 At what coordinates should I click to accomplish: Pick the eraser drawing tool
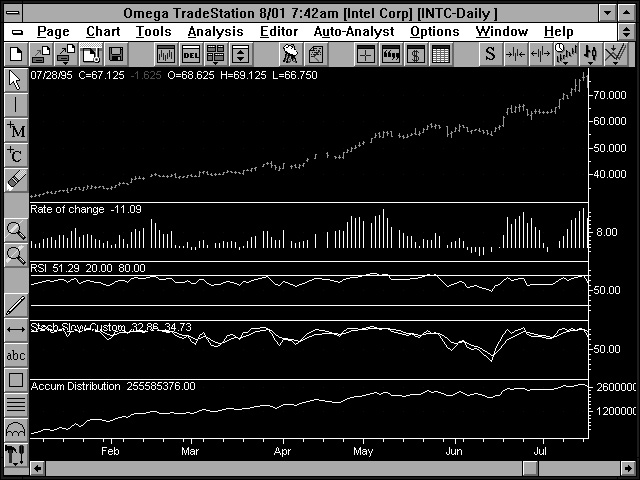(x=15, y=179)
